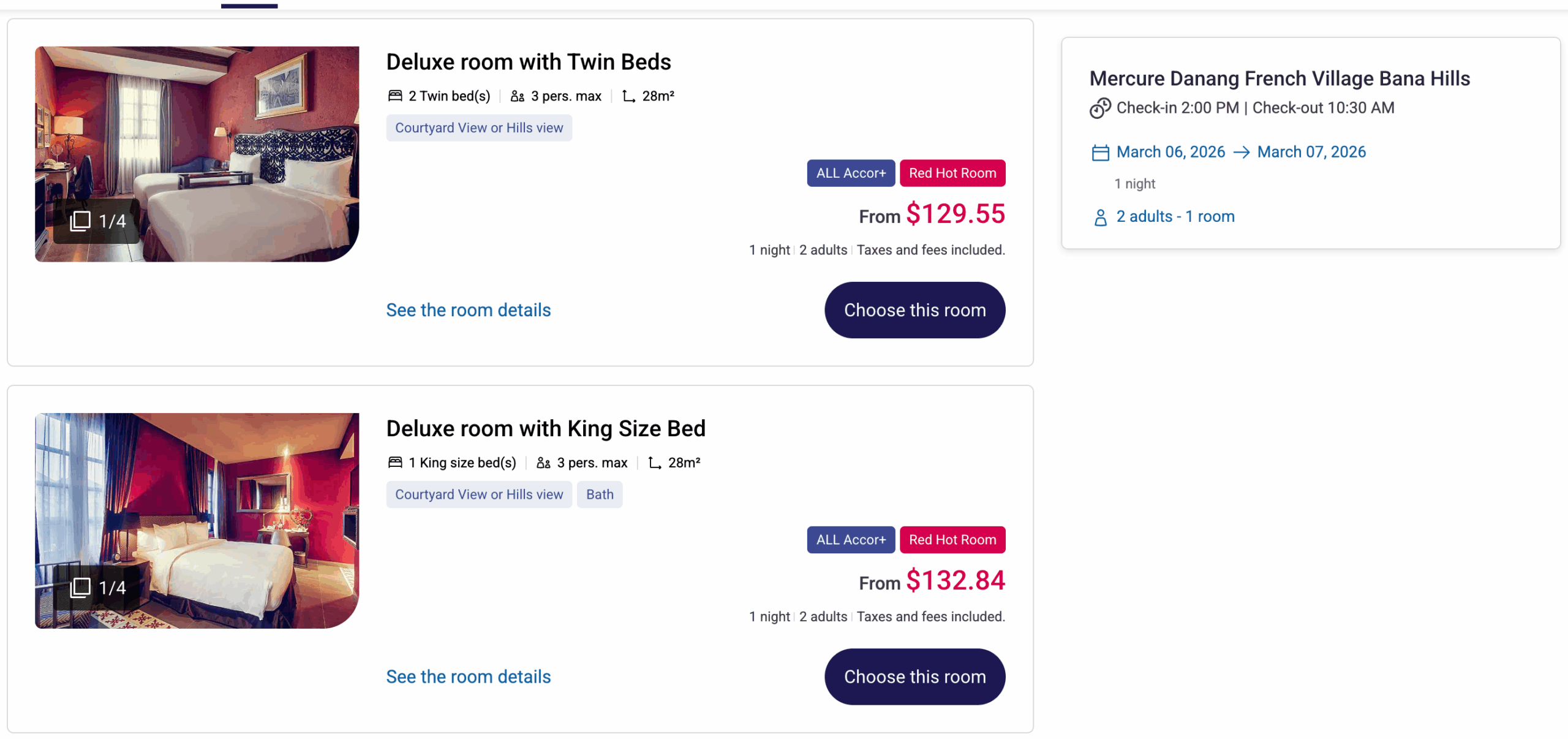This screenshot has height=739, width=1568.
Task: Select the Courtyard View or Hills view tag
Action: (x=479, y=127)
